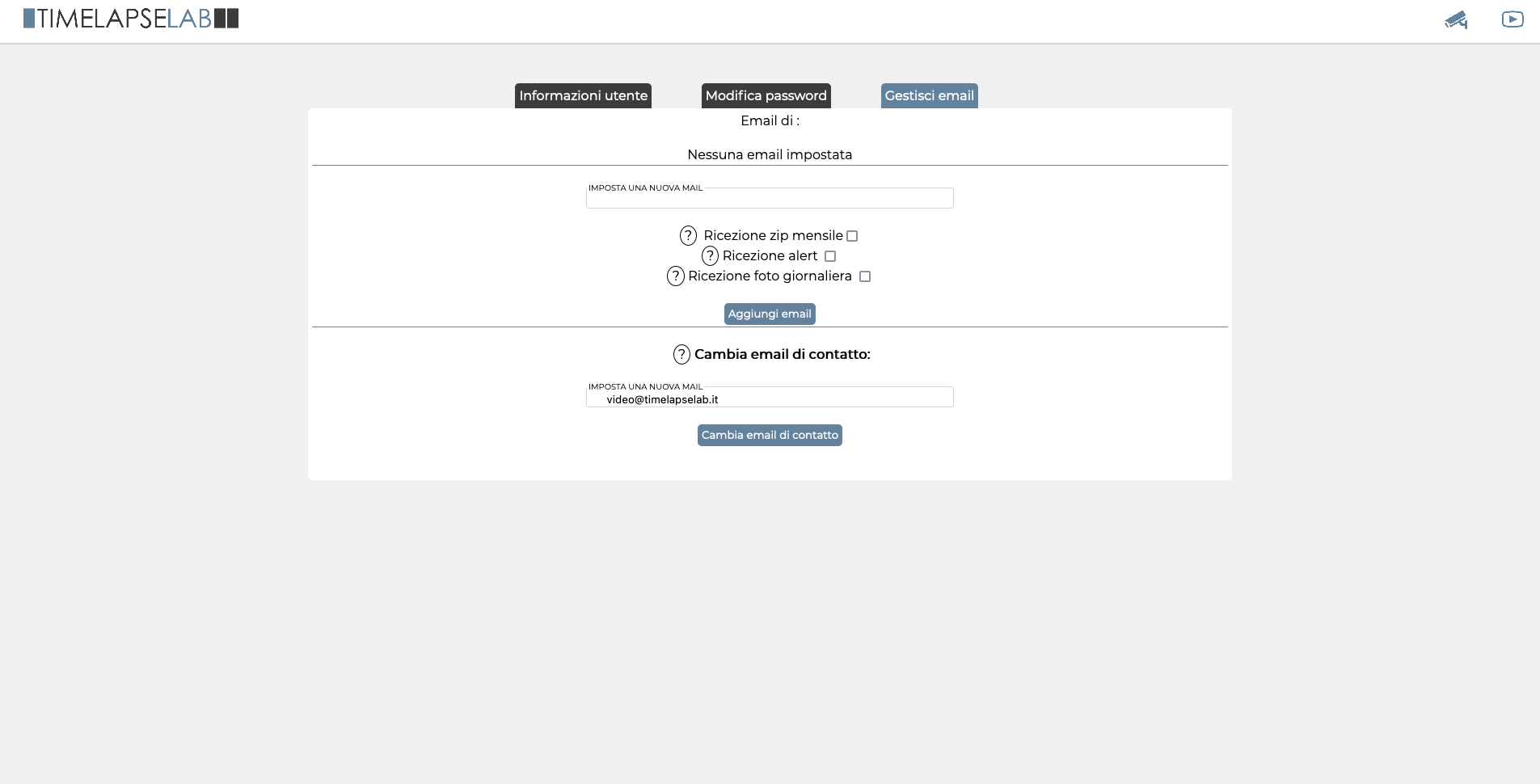The width and height of the screenshot is (1540, 784).
Task: Show help for Ricezione zip mensile
Action: coord(688,235)
